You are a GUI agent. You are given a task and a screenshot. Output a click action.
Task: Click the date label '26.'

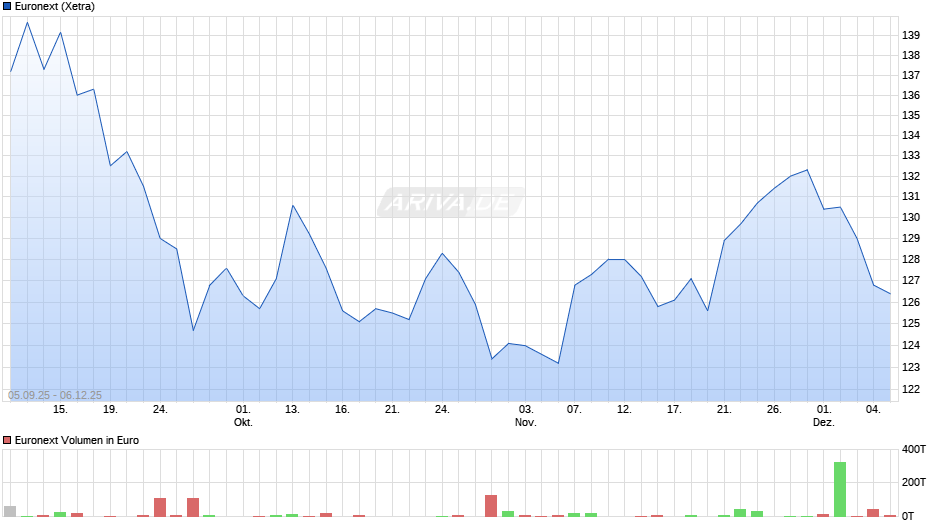pos(774,410)
